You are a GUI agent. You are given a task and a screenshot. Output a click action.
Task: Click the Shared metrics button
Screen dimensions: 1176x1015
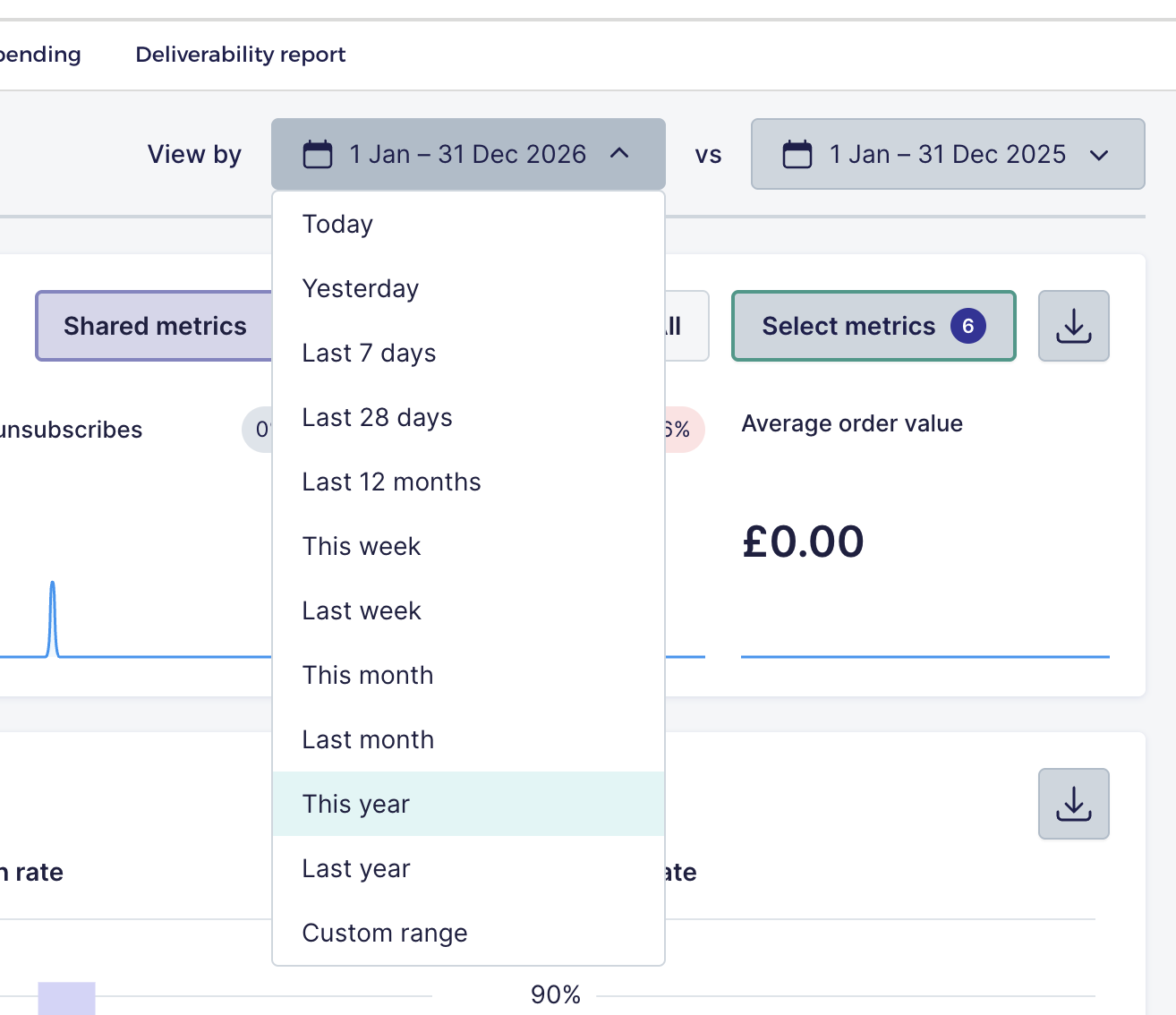154,326
